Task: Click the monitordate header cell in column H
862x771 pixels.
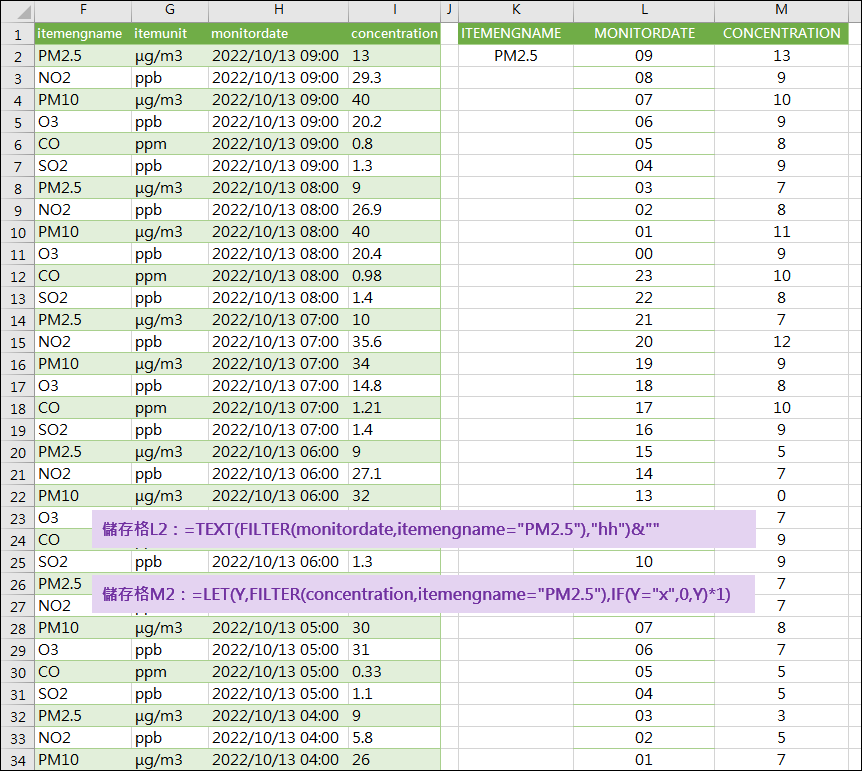Action: point(279,34)
